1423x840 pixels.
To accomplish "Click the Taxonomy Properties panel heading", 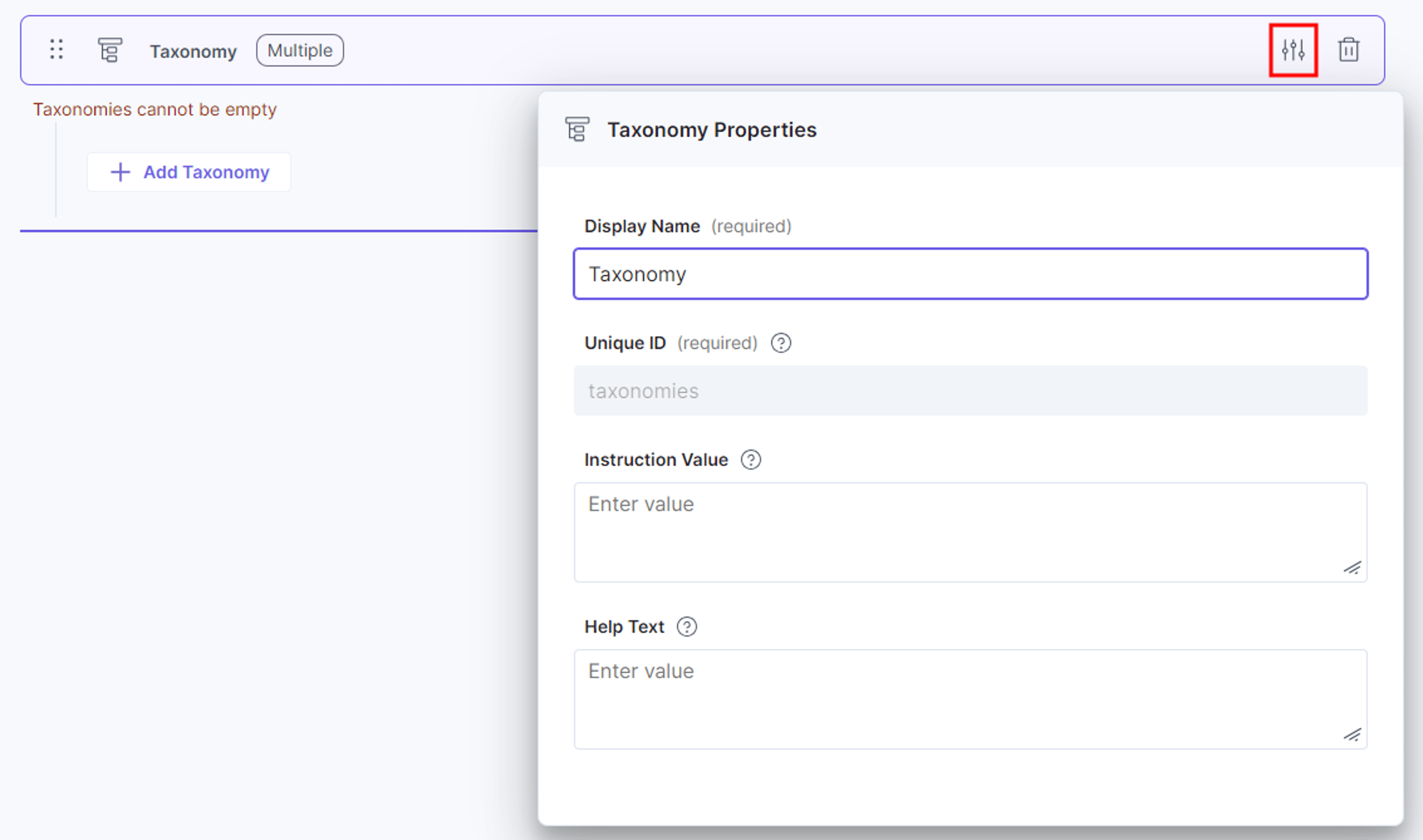I will [711, 130].
